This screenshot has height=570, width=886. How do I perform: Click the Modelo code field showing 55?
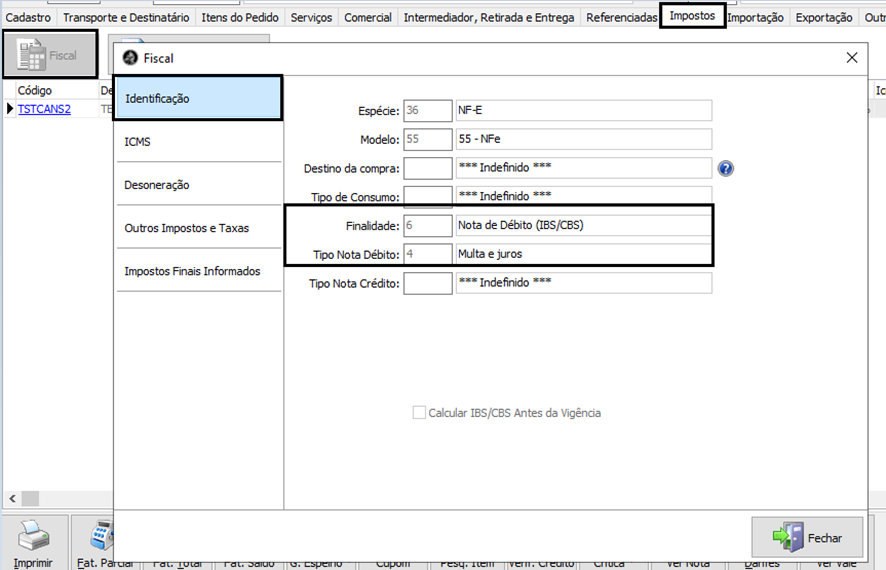coord(428,139)
